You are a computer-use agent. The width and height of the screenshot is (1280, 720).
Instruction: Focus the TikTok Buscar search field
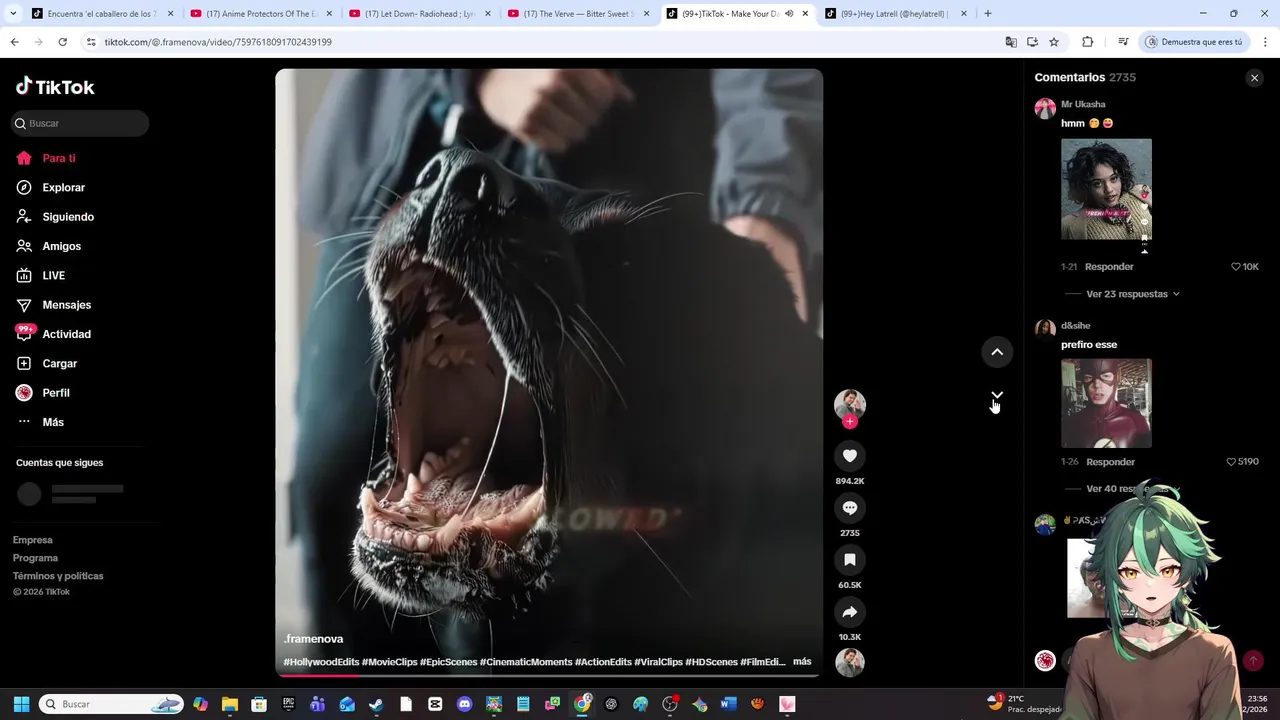(x=80, y=123)
